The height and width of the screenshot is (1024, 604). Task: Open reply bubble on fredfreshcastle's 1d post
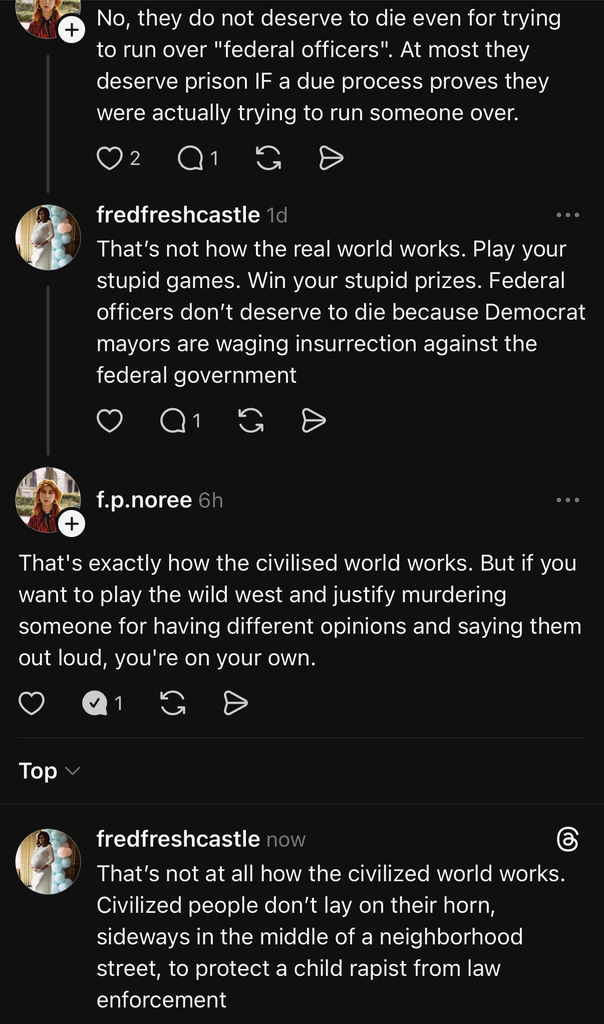point(173,421)
